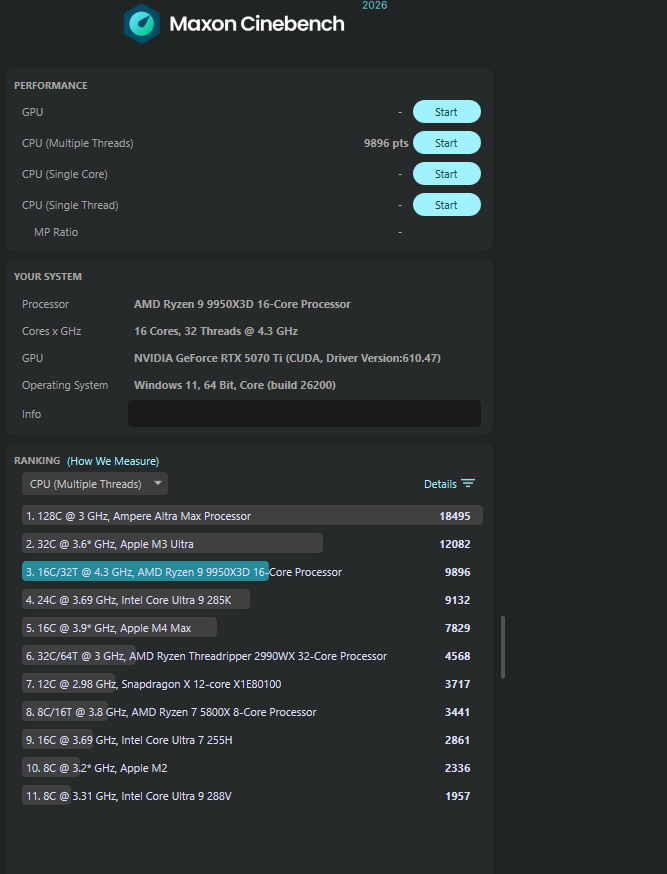The height and width of the screenshot is (874, 667).
Task: Click the MP Ratio label
Action: click(56, 232)
